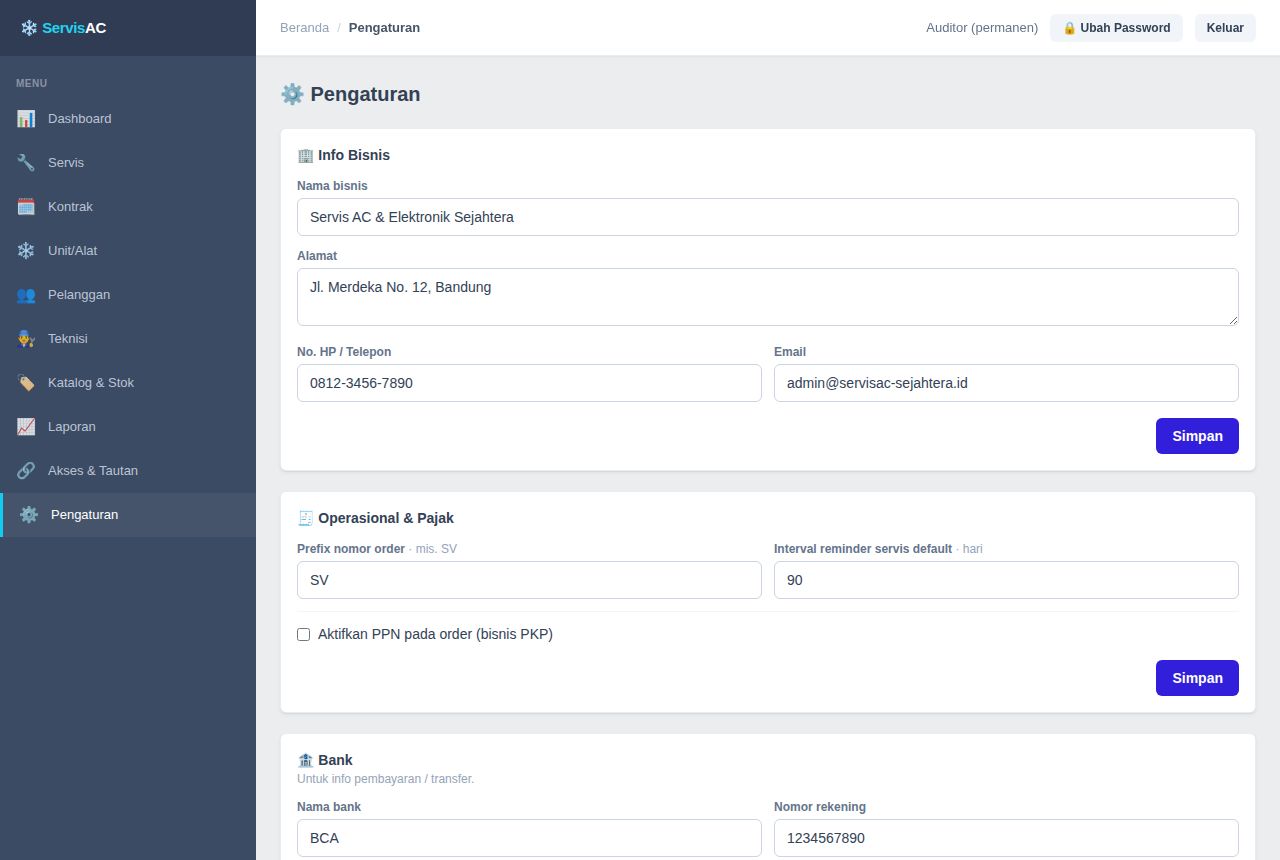Open the Laporan menu item
This screenshot has width=1280, height=860.
[128, 427]
